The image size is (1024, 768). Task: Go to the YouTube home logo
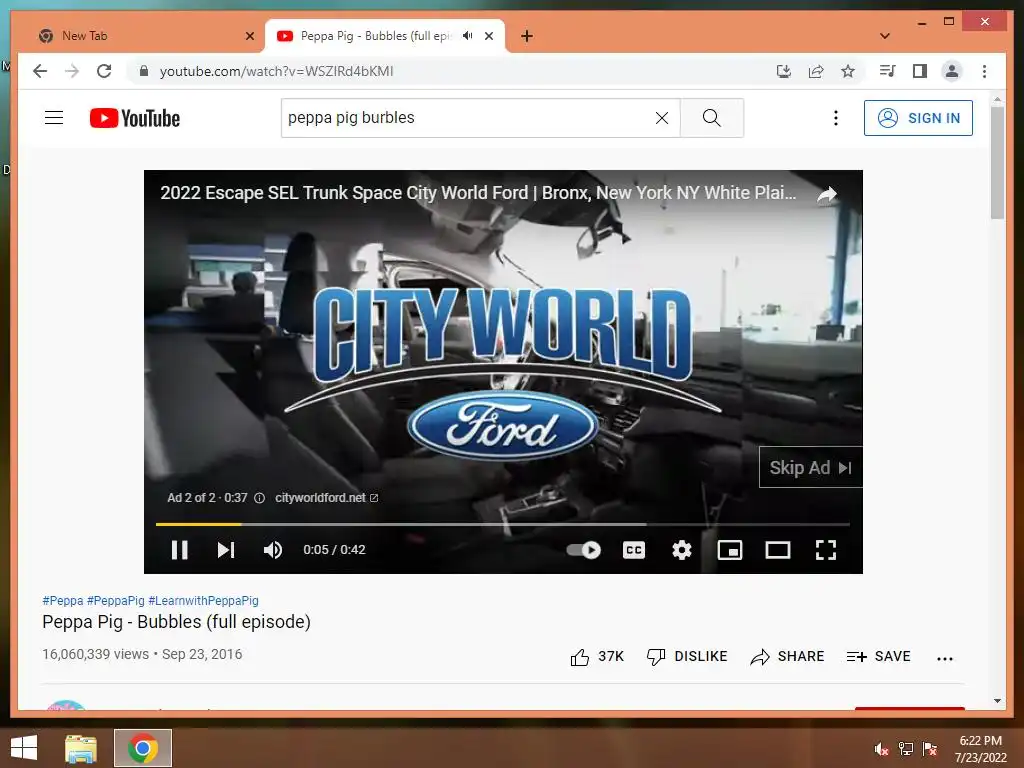point(135,118)
